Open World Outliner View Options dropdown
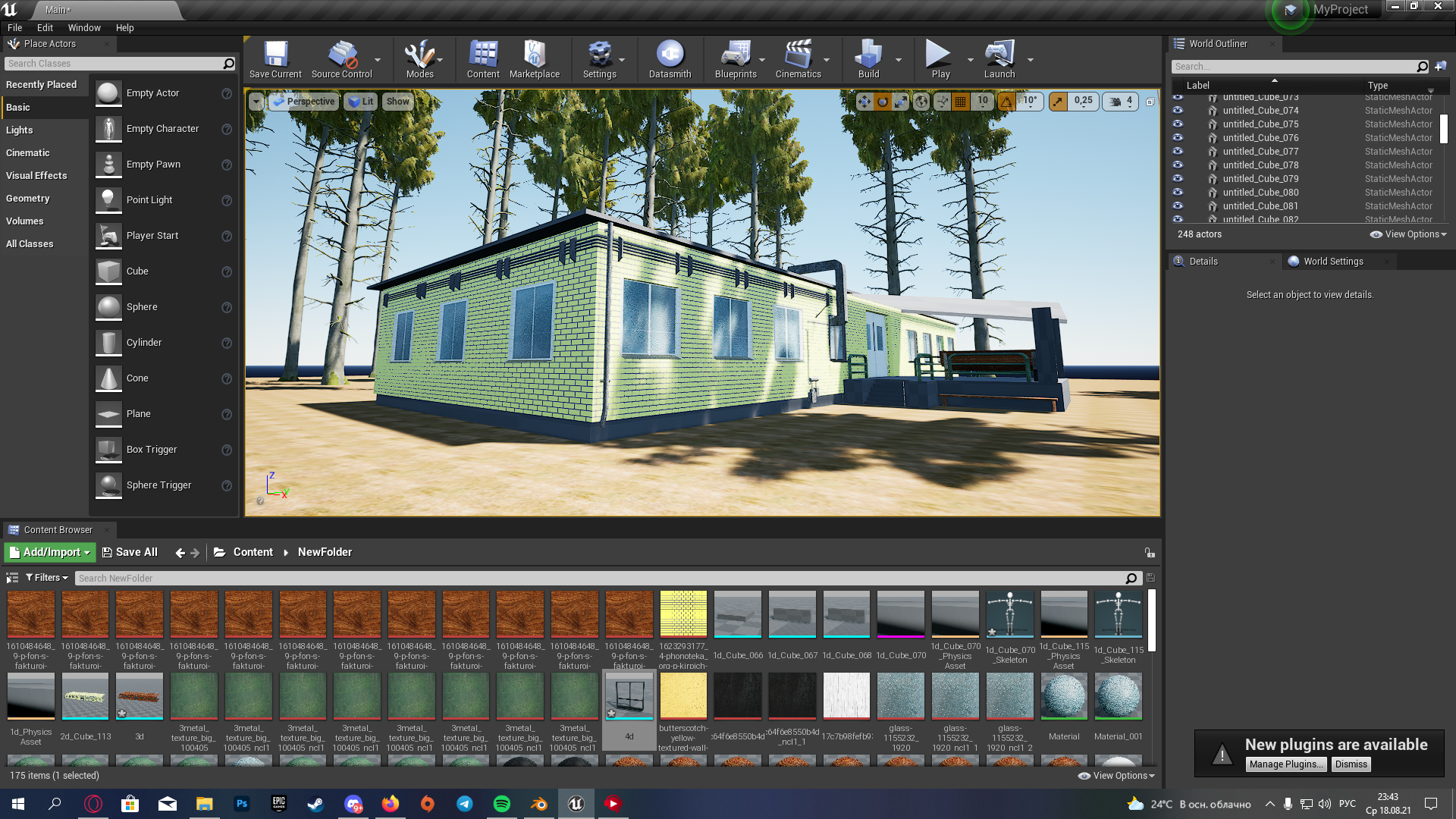The height and width of the screenshot is (819, 1456). pos(1408,234)
